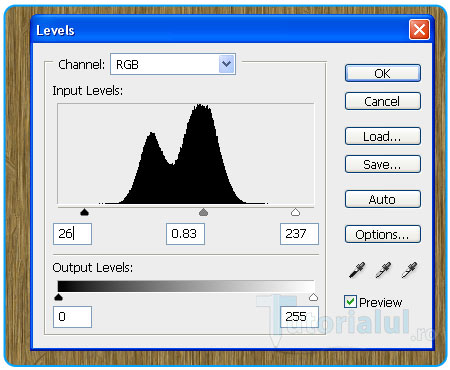This screenshot has width=450, height=370.
Task: Focus the gamma field showing 0.83
Action: pyautogui.click(x=185, y=234)
